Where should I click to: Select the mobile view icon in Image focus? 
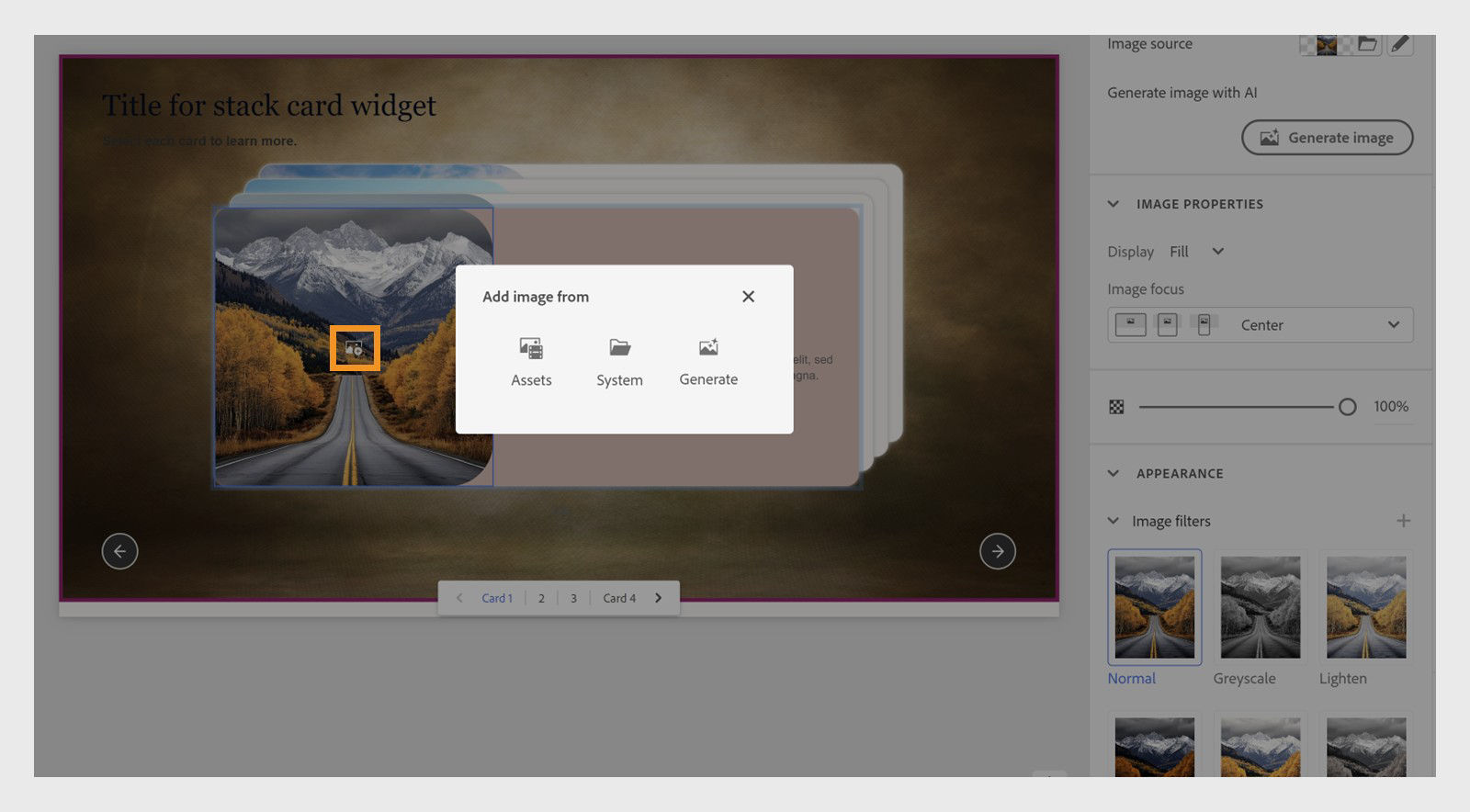point(1204,325)
